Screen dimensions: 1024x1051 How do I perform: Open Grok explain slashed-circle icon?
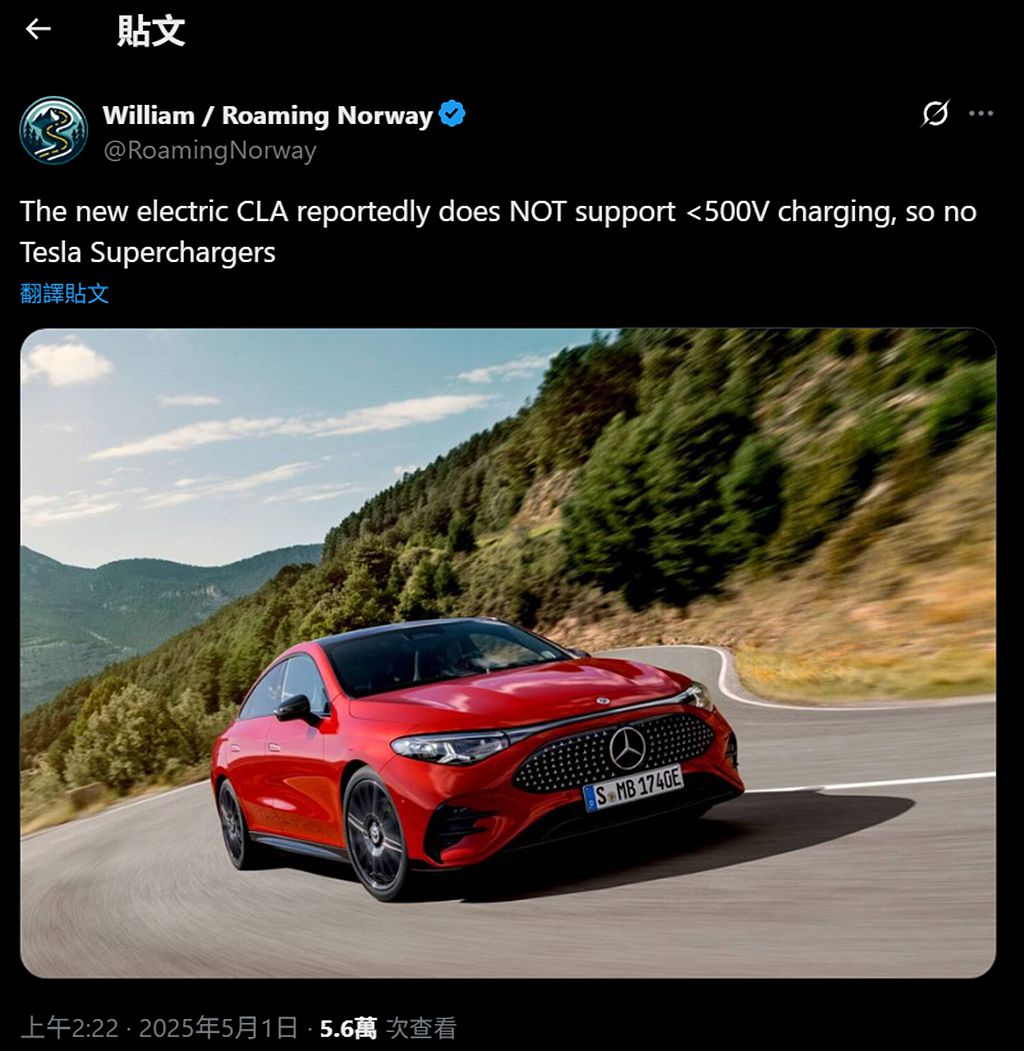click(x=935, y=113)
